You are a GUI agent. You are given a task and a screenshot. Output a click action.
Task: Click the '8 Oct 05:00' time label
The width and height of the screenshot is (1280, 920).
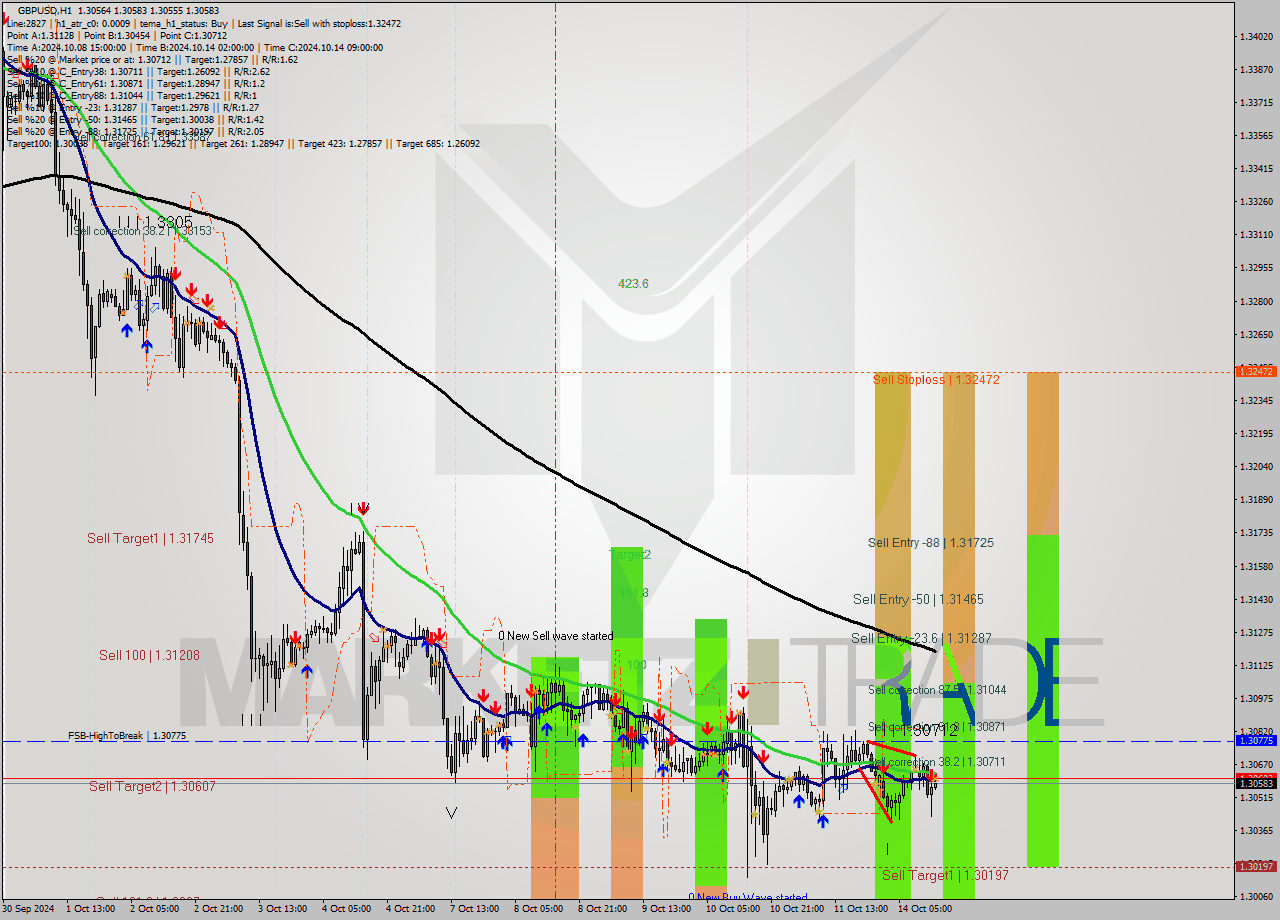tap(538, 909)
